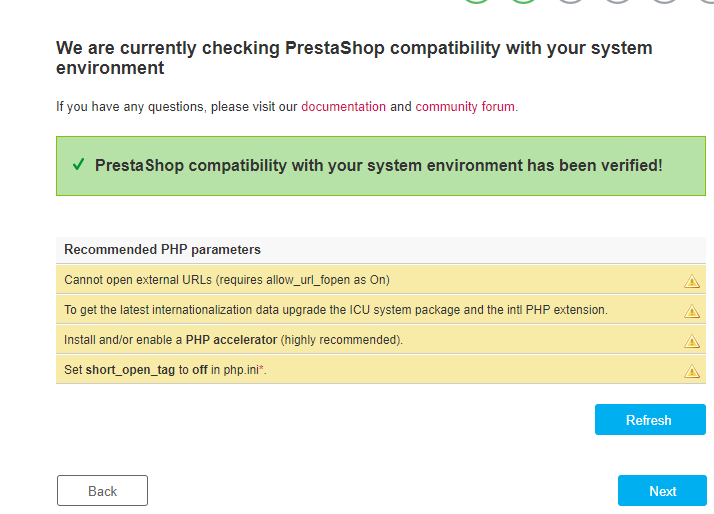Click the bold 'PHP accelerator' text
Screen dimensions: 714x514
click(x=231, y=340)
